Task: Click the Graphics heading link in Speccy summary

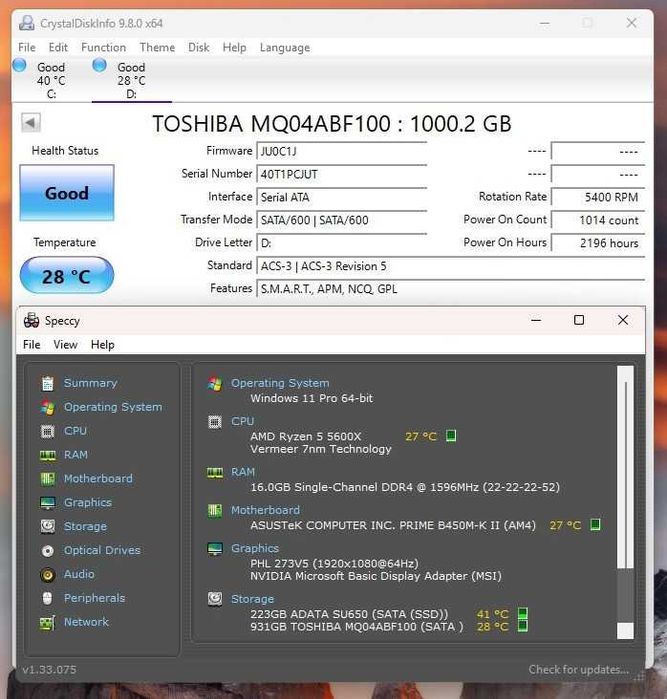Action: 255,548
